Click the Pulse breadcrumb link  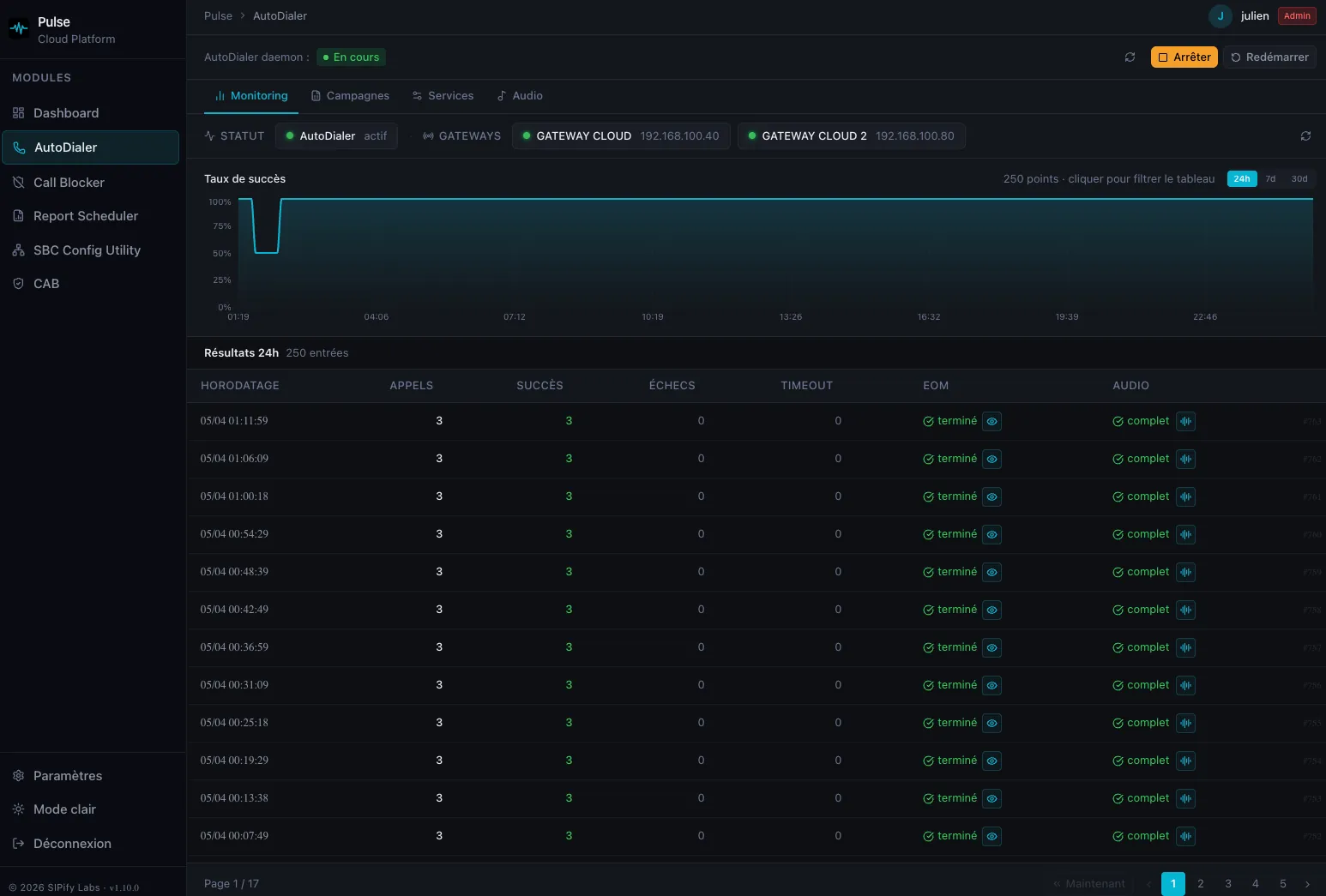(x=218, y=15)
